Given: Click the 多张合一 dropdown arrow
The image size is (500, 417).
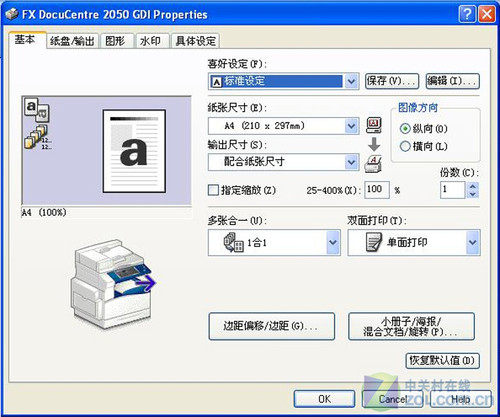Looking at the screenshot, I should click(x=333, y=243).
